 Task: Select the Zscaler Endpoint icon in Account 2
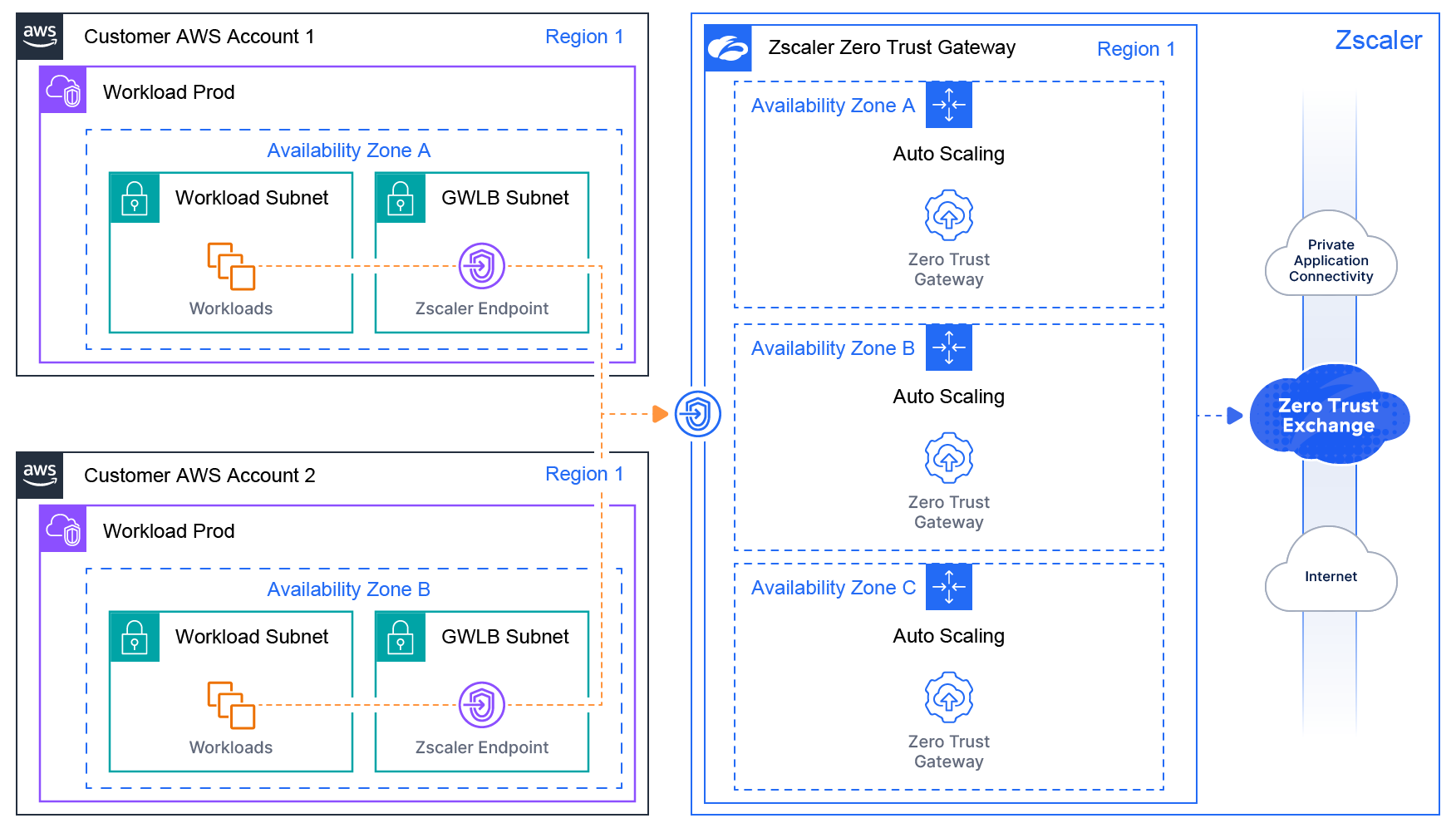[x=482, y=705]
